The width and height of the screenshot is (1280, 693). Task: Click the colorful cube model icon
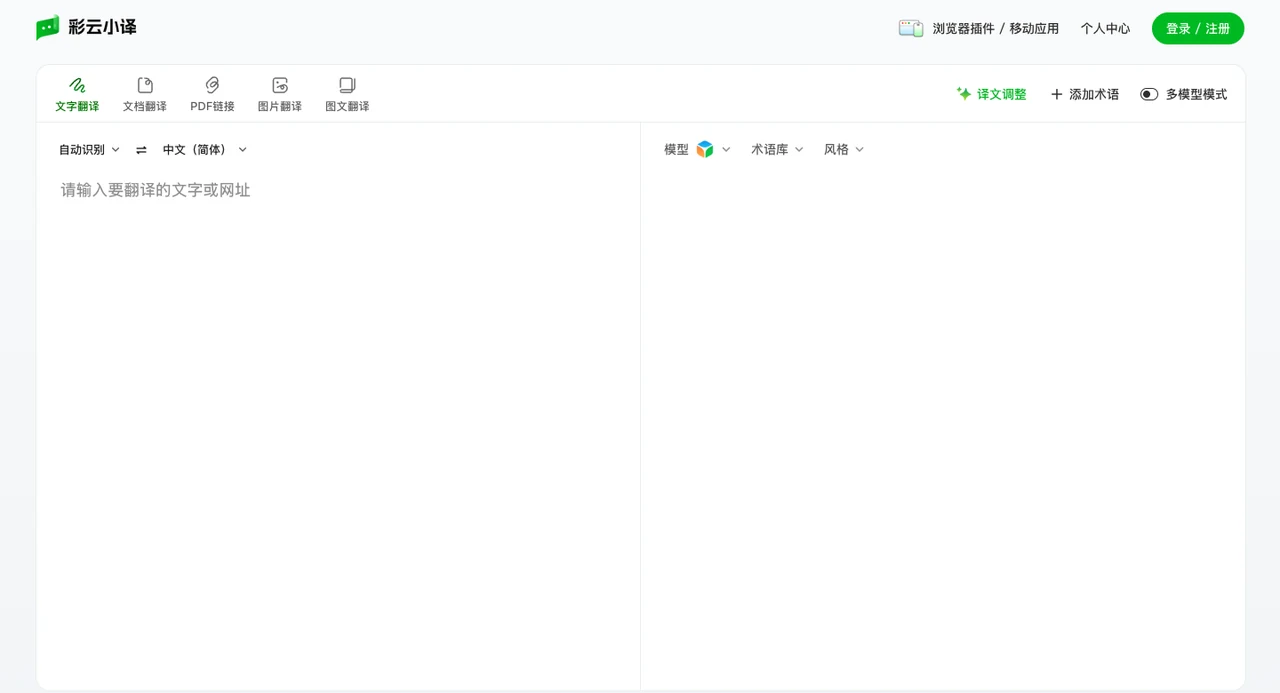pos(705,149)
